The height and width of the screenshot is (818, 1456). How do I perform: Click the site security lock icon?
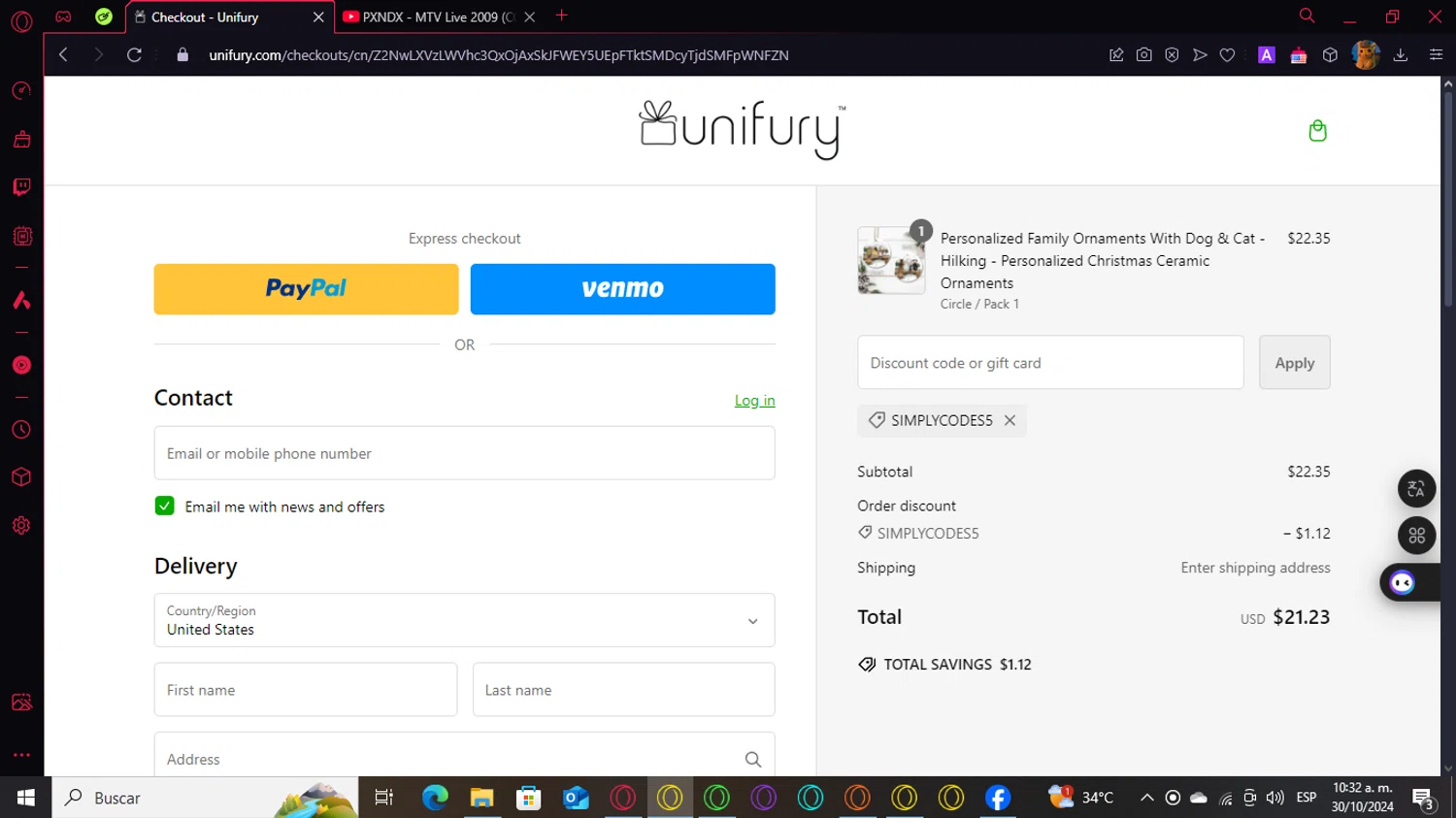pos(182,55)
